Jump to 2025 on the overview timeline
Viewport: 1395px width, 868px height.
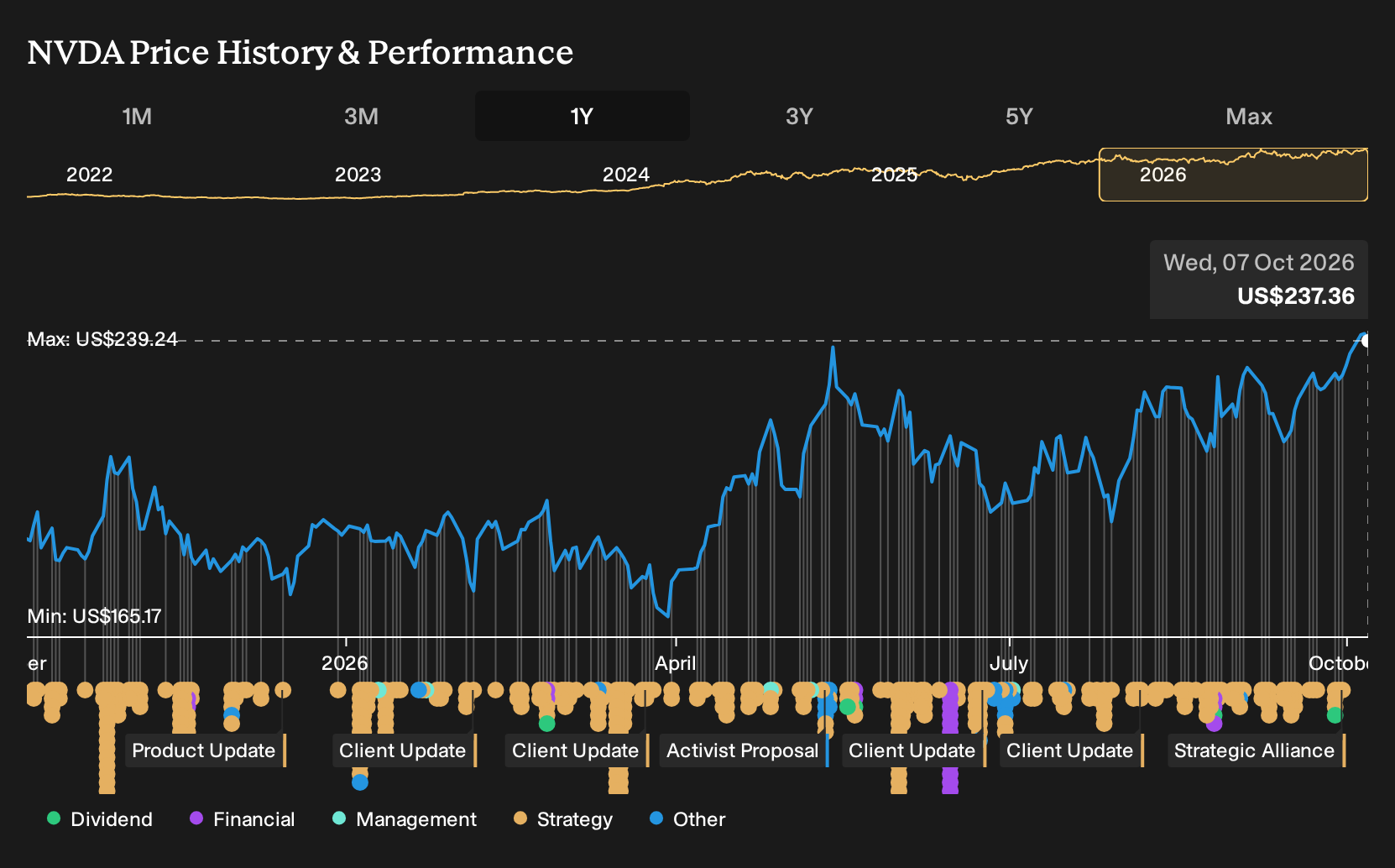coord(895,175)
